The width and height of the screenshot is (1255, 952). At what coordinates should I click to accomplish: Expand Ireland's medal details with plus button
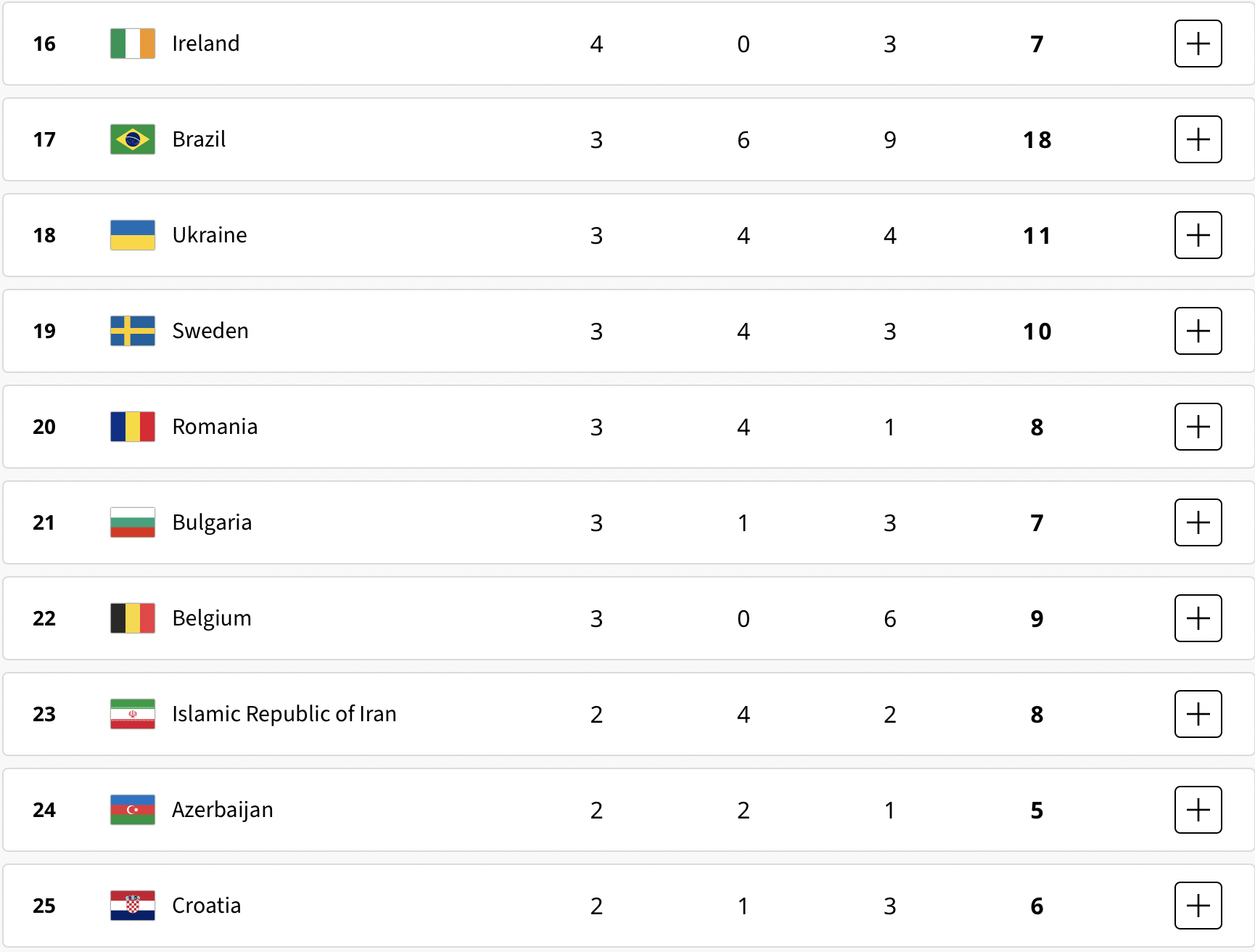(1198, 44)
